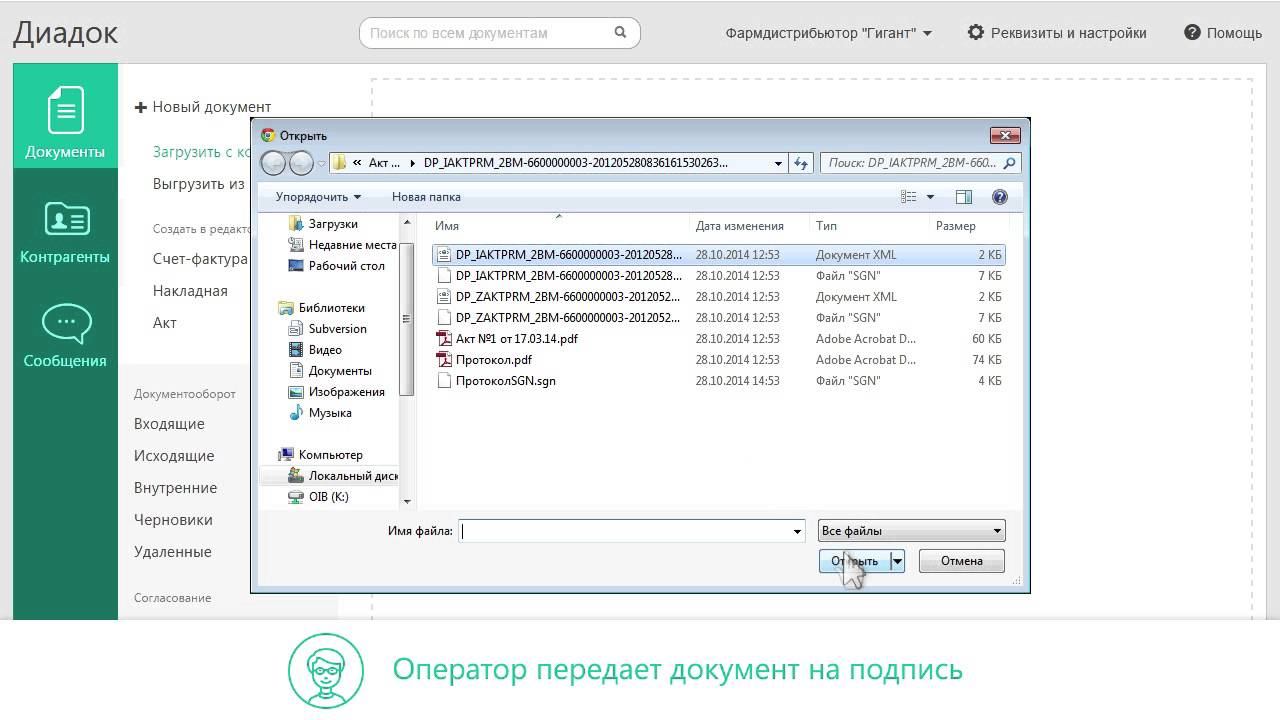Open the Сообщения chat icon

66,324
